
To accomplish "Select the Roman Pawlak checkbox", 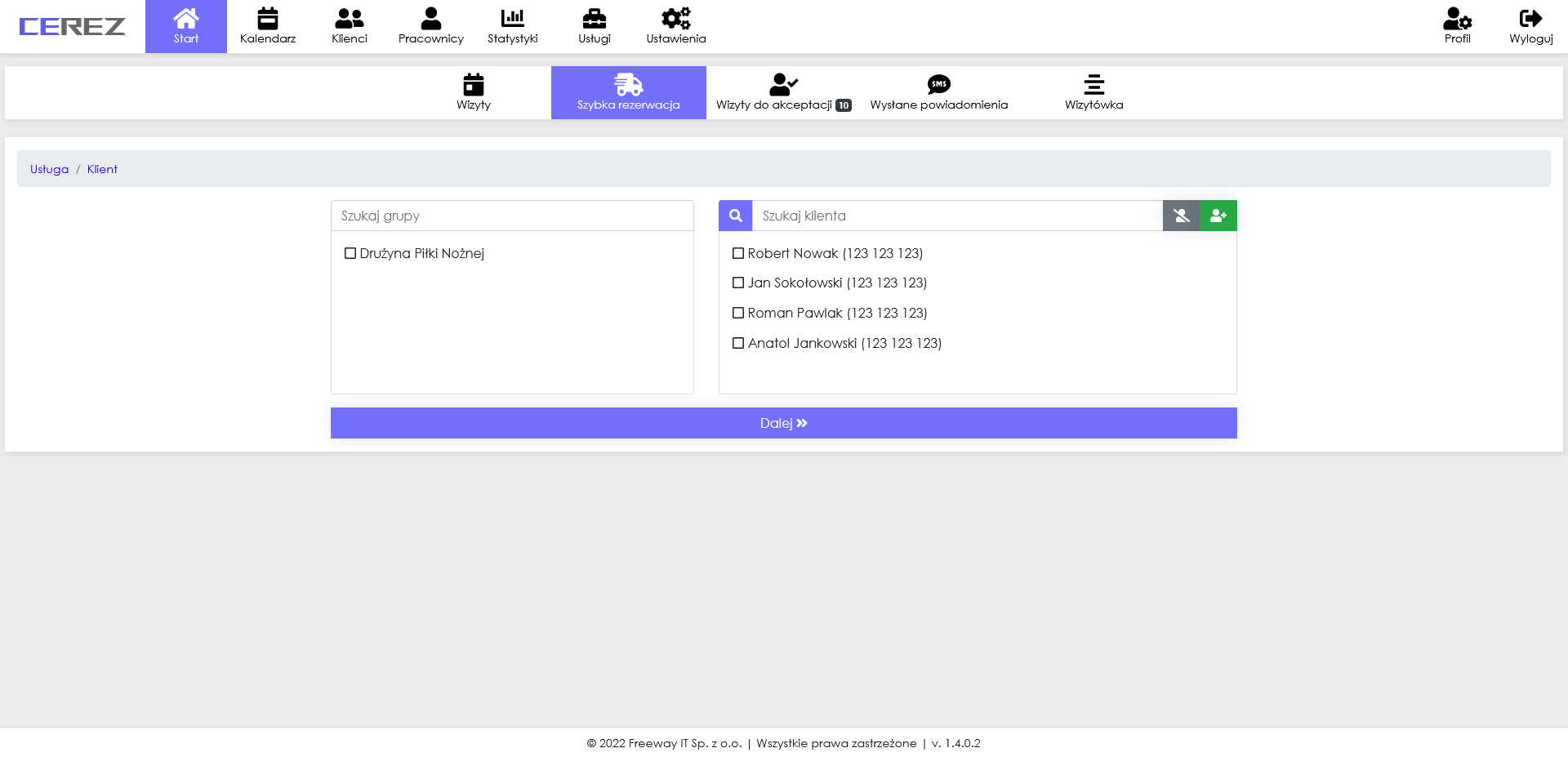I will 738,313.
